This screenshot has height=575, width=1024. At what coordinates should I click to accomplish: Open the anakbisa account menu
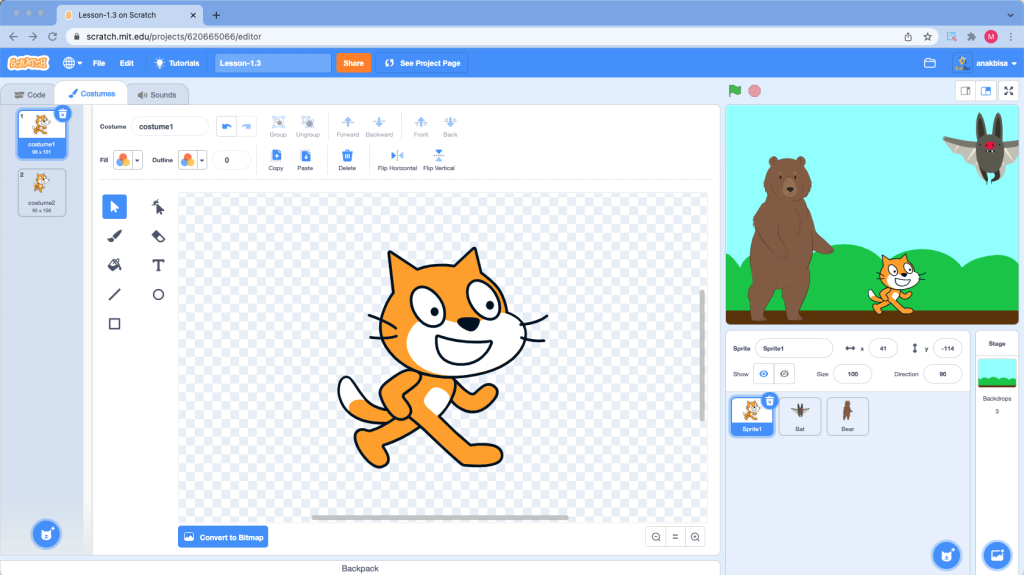tap(985, 63)
